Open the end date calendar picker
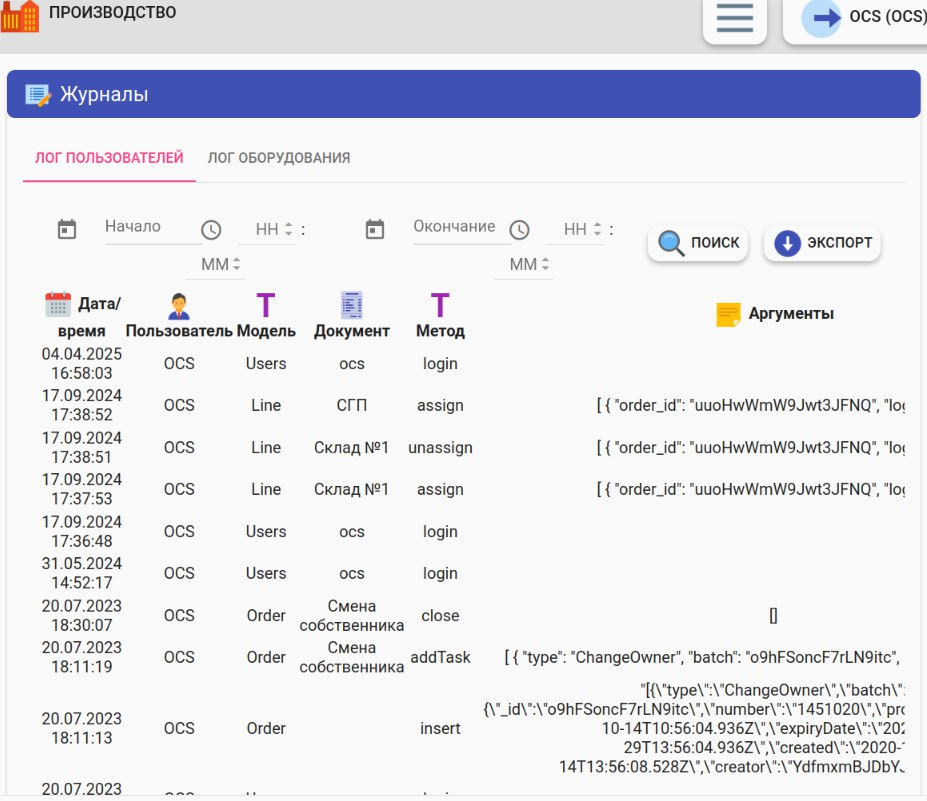Image resolution: width=927 pixels, height=801 pixels. [375, 229]
